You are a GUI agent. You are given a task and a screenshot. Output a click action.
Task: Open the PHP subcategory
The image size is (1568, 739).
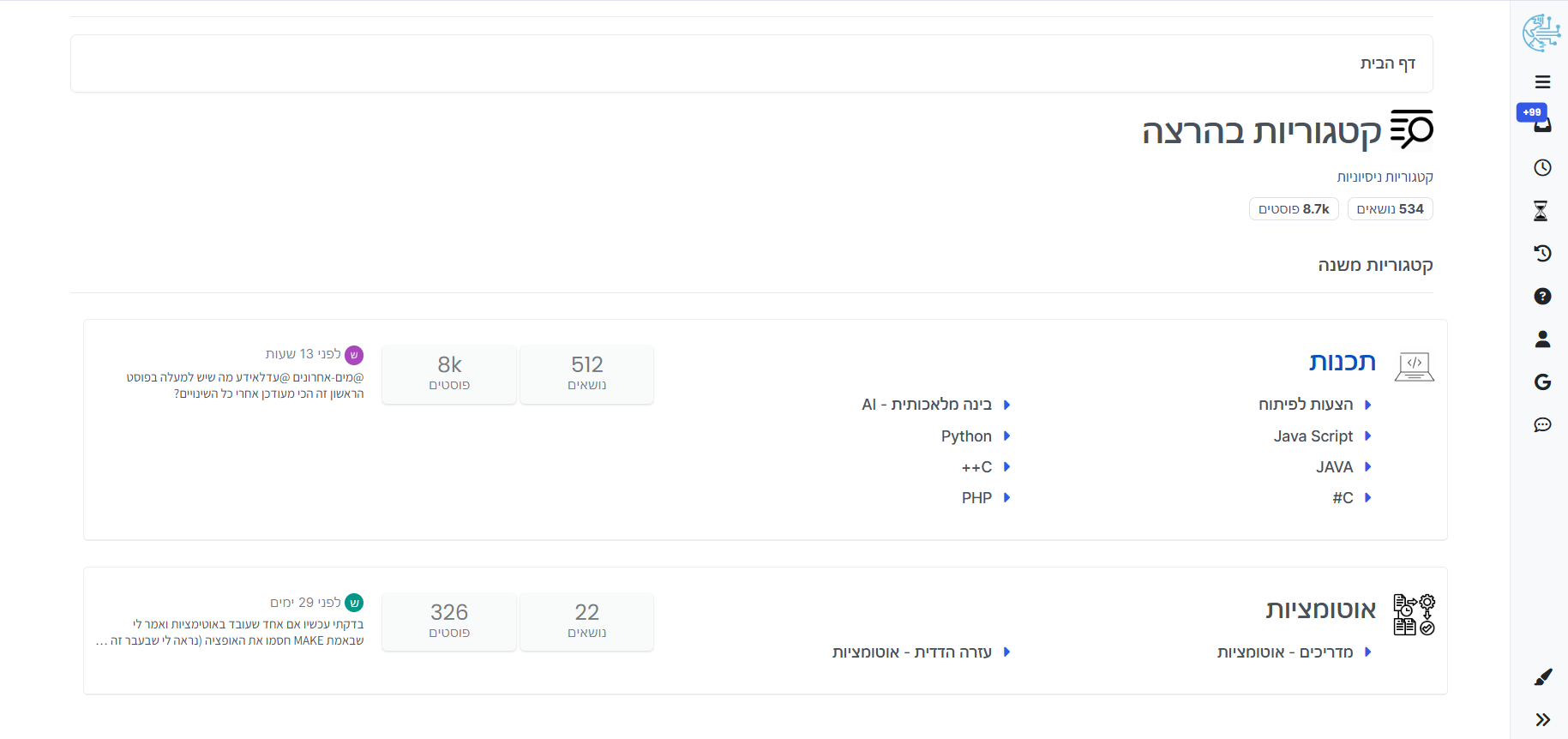976,498
